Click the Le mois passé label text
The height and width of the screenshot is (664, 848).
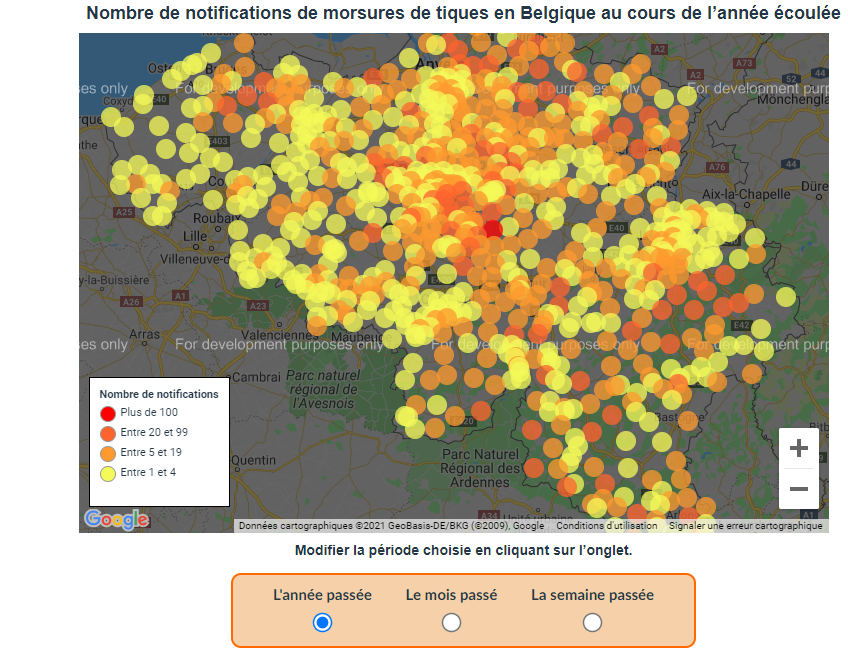coord(451,595)
